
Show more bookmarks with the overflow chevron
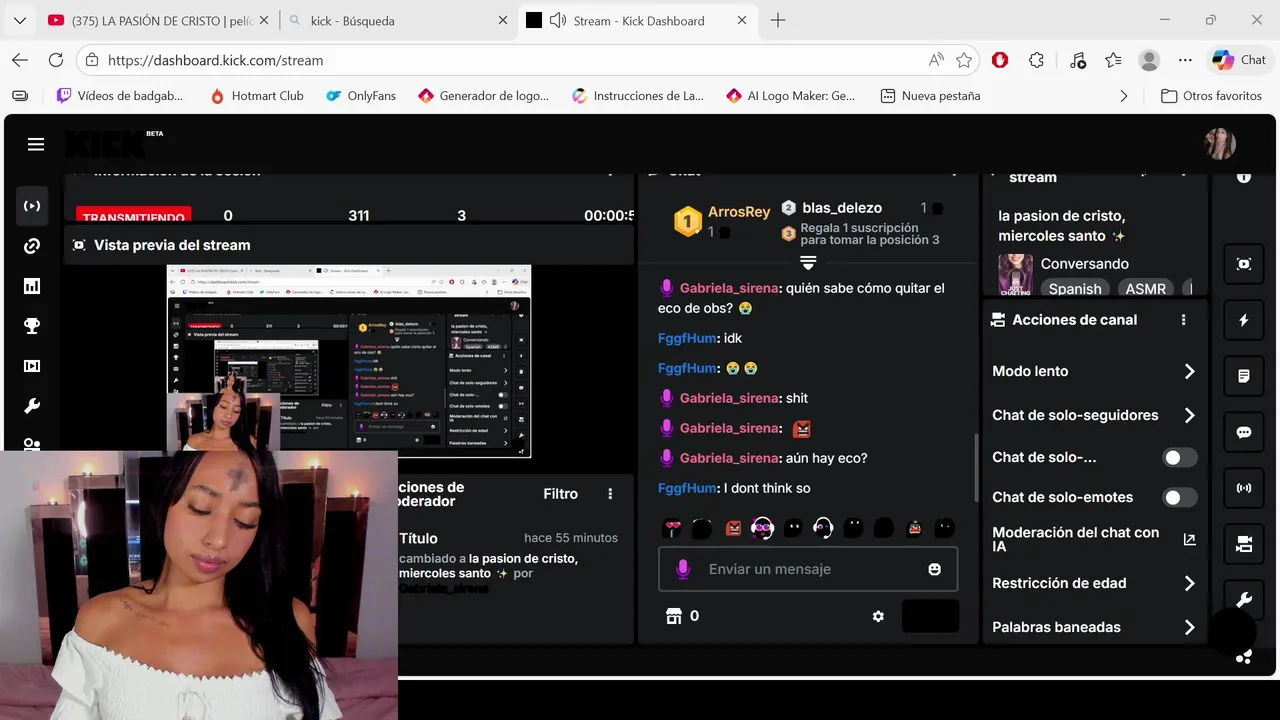[1123, 96]
